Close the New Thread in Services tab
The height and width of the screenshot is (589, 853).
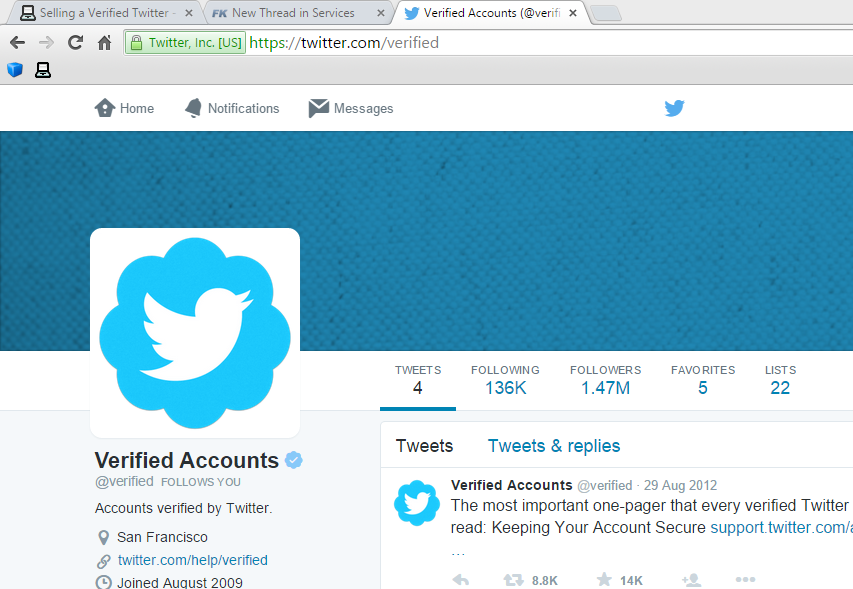click(381, 13)
